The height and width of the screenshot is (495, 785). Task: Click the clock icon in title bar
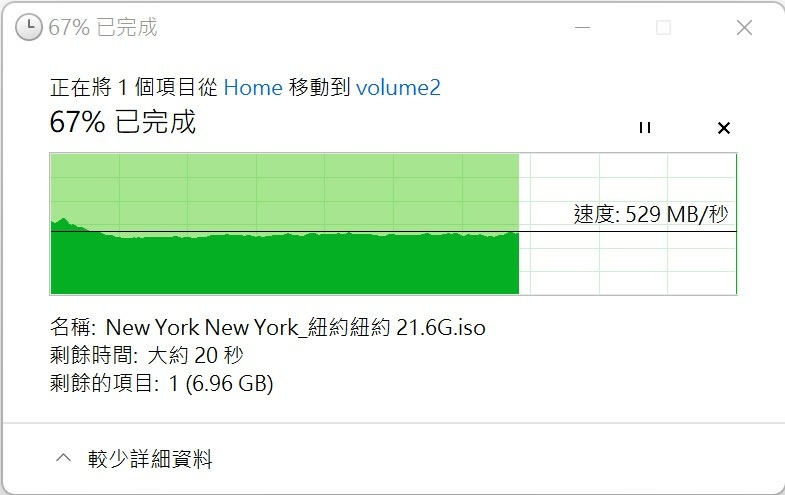coord(29,27)
